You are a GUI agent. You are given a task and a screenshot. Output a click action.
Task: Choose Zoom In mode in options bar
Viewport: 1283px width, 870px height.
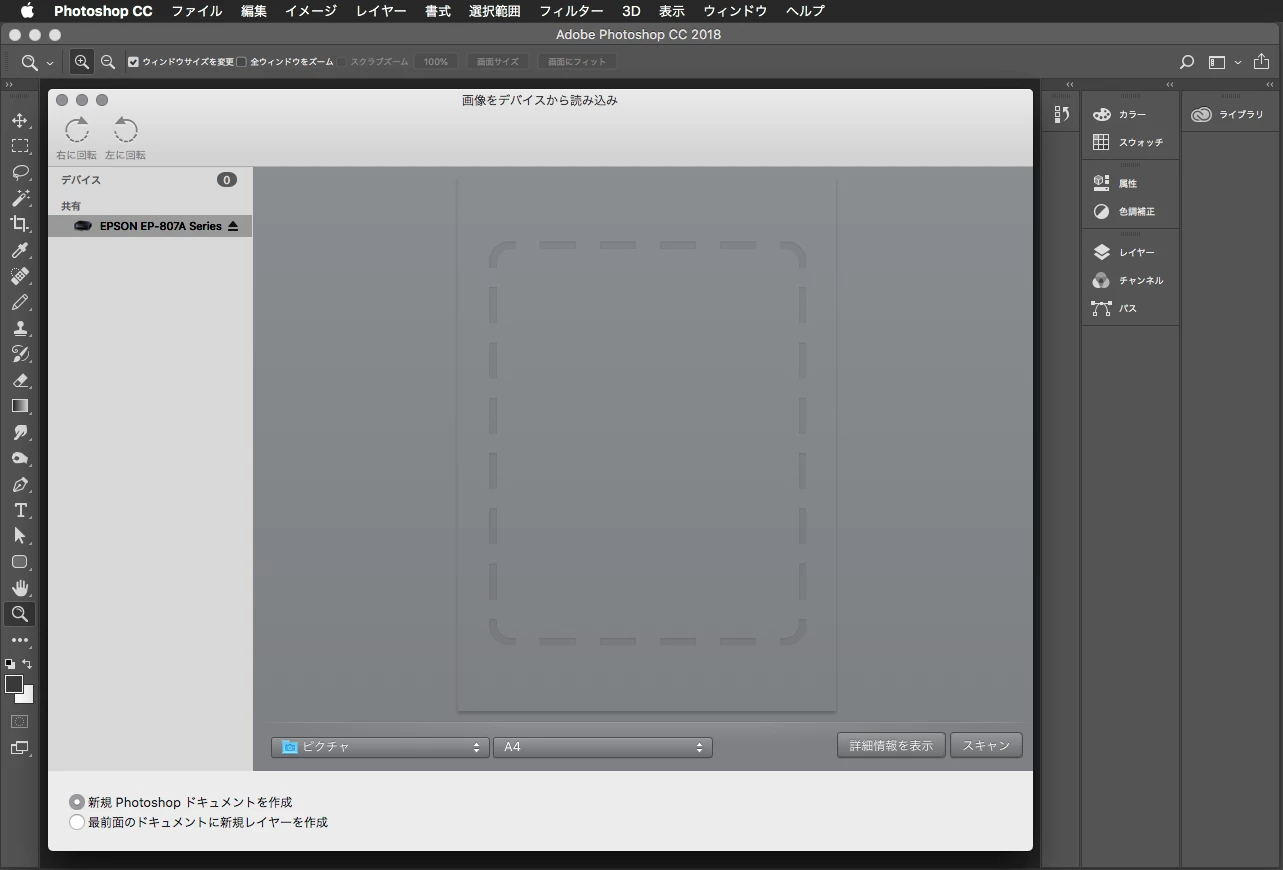82,62
